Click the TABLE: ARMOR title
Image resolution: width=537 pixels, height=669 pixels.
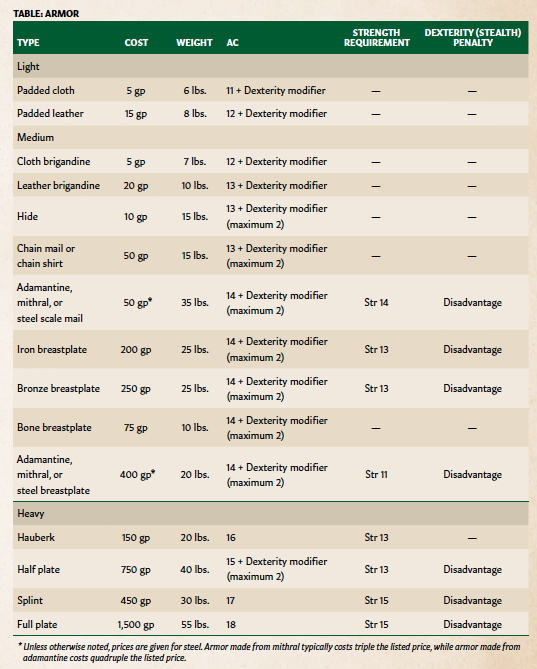click(x=46, y=14)
